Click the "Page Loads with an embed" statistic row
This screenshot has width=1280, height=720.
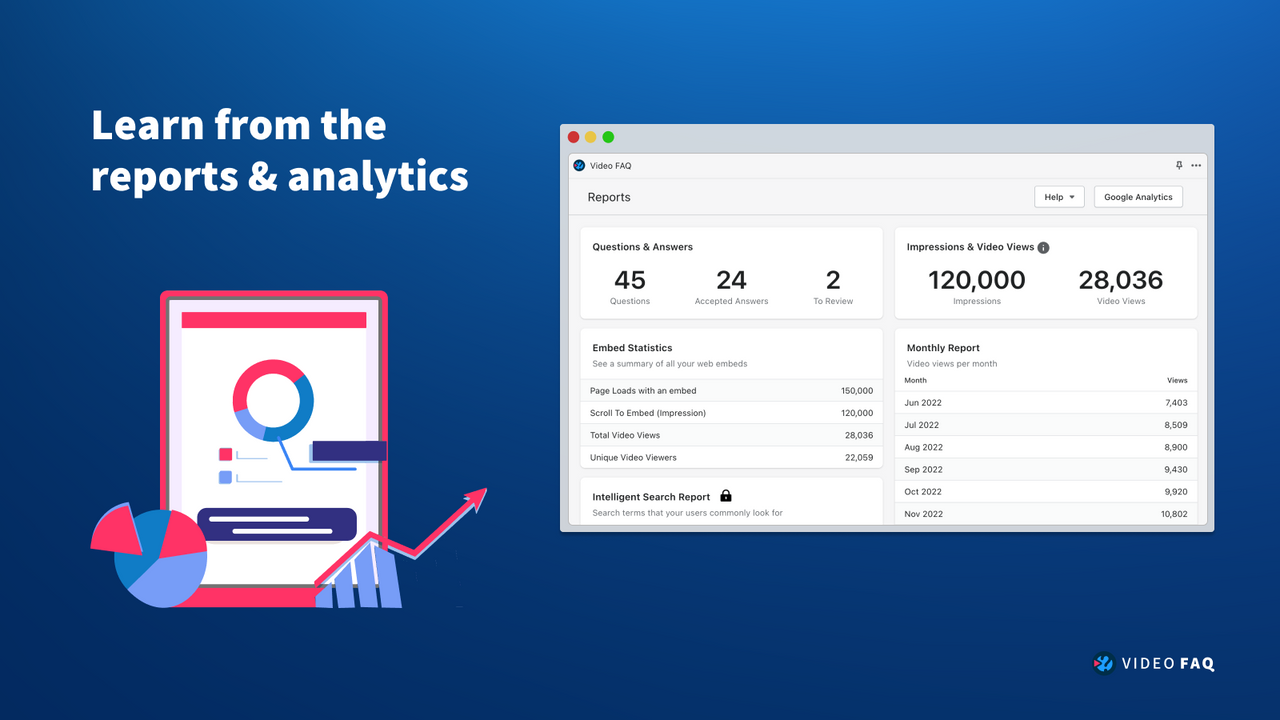[731, 390]
